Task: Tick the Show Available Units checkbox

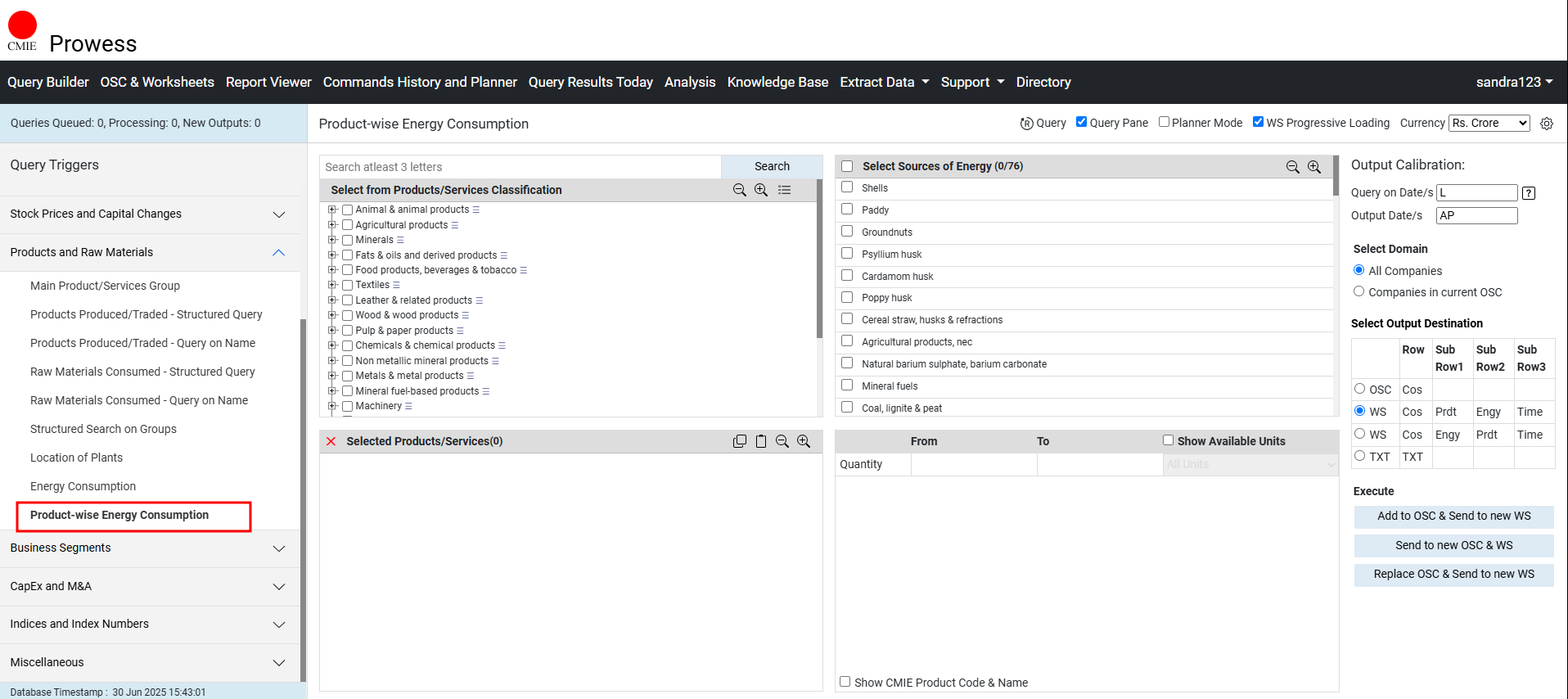Action: pyautogui.click(x=1168, y=440)
